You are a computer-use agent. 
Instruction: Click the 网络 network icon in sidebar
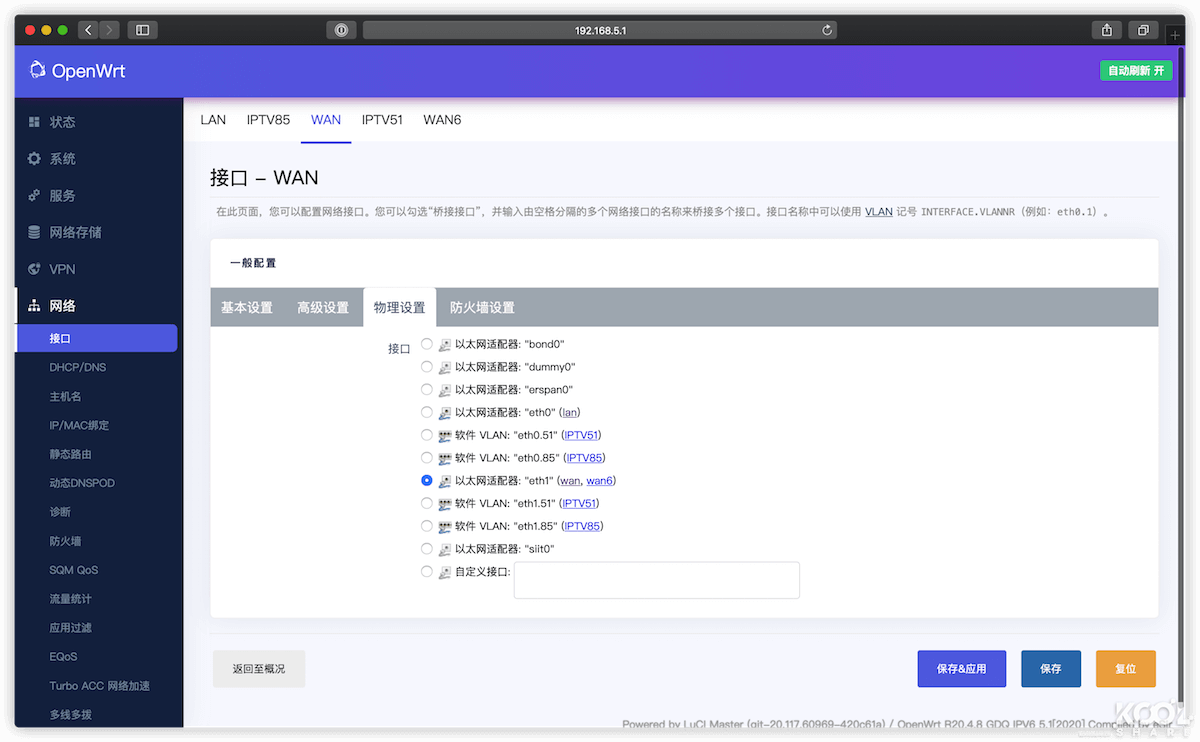32,306
